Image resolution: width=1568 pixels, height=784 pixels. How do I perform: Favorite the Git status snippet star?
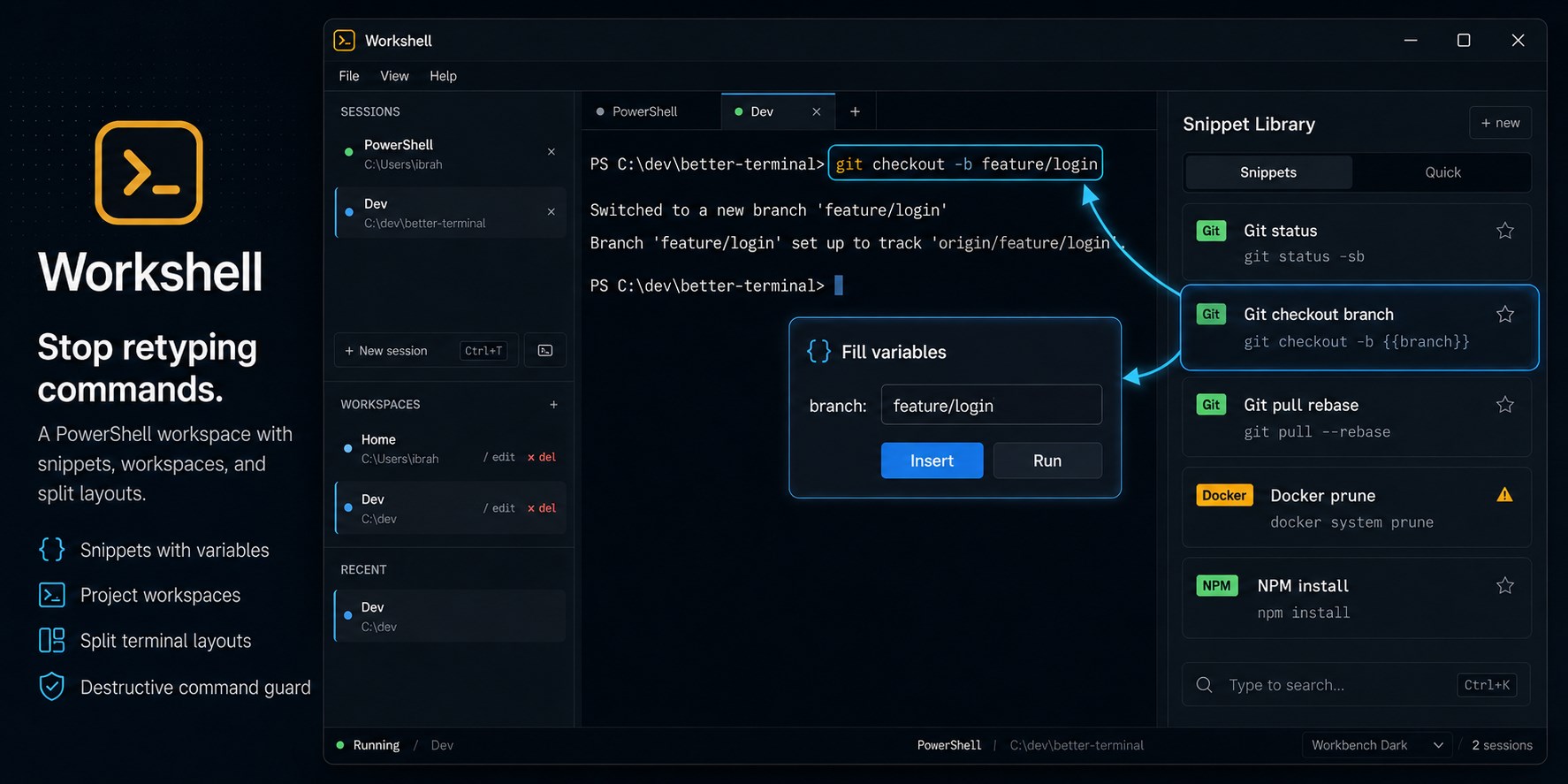tap(1505, 231)
